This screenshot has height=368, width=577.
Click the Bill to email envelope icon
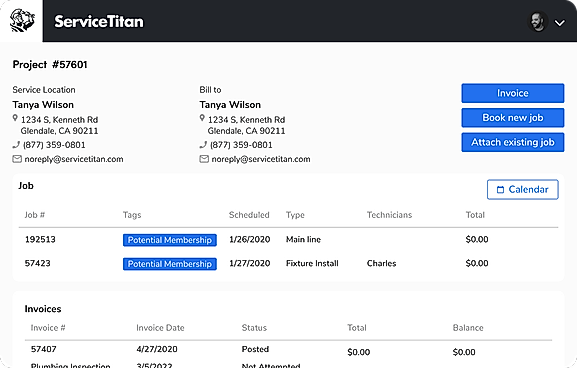pyautogui.click(x=204, y=159)
